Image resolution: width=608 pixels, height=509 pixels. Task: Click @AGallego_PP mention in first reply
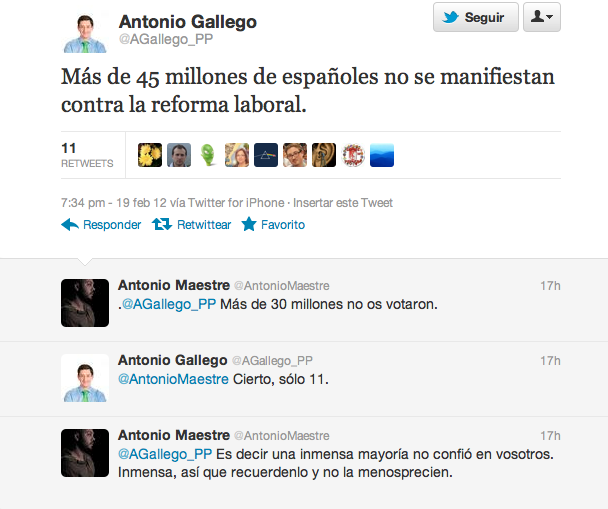click(x=169, y=304)
